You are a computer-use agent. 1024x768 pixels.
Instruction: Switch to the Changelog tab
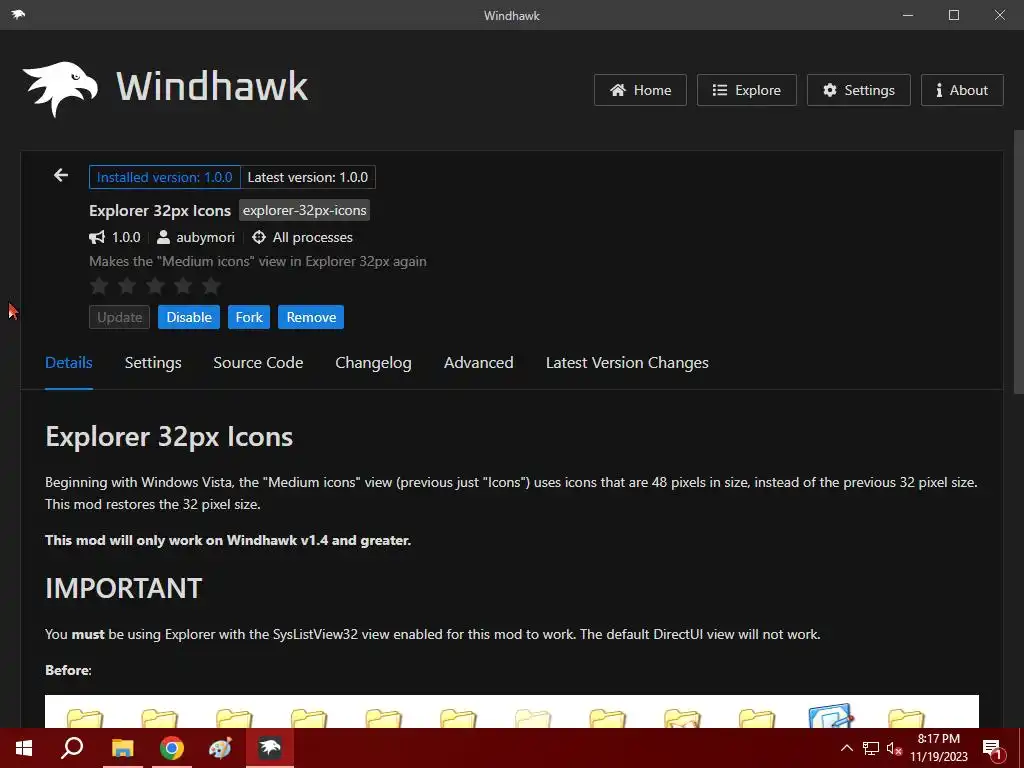pyautogui.click(x=374, y=362)
